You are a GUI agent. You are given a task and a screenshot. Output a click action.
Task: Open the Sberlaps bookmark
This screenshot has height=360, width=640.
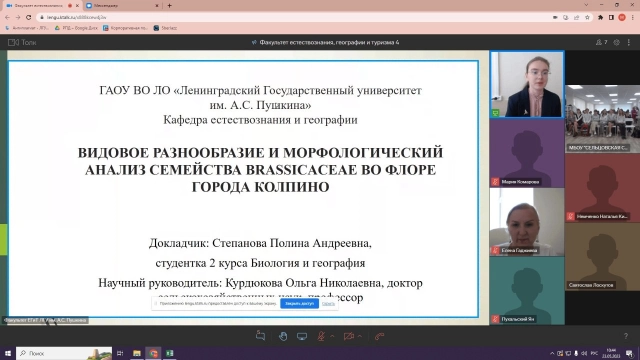(165, 28)
